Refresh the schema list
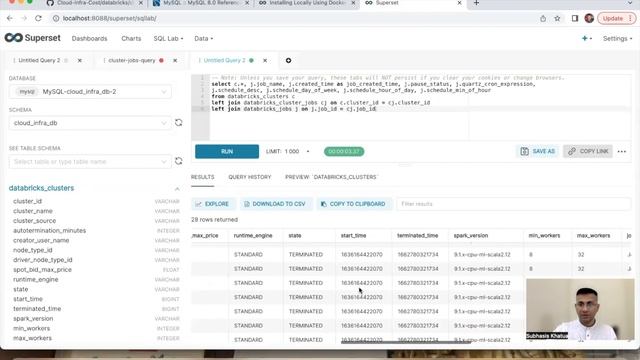Viewport: 640px width, 360px height. (179, 123)
